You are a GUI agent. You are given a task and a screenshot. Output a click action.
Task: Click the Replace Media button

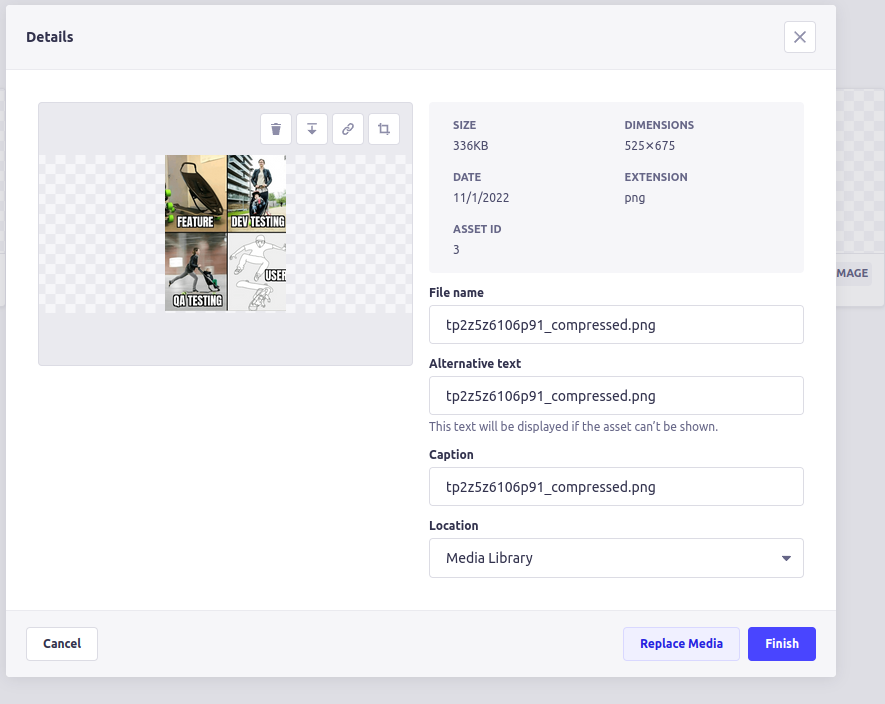[x=681, y=643]
